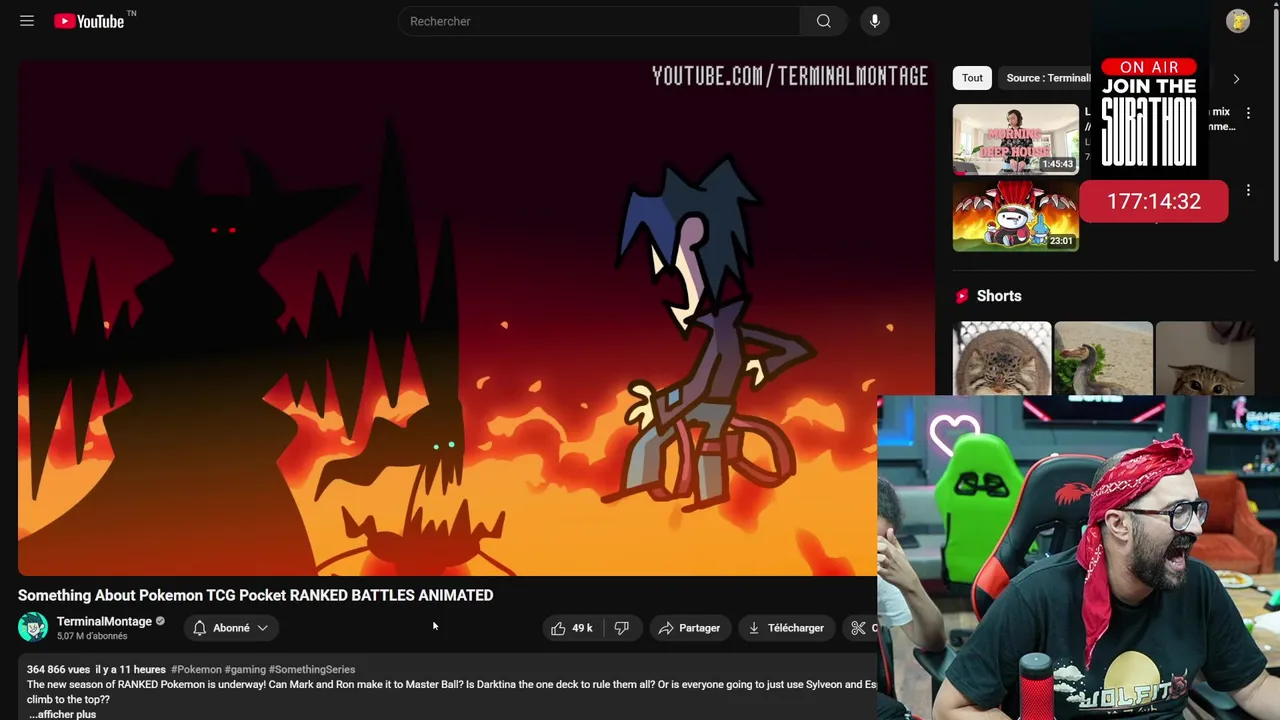Click the notification bell on Abonné button
1280x720 pixels.
pos(199,628)
